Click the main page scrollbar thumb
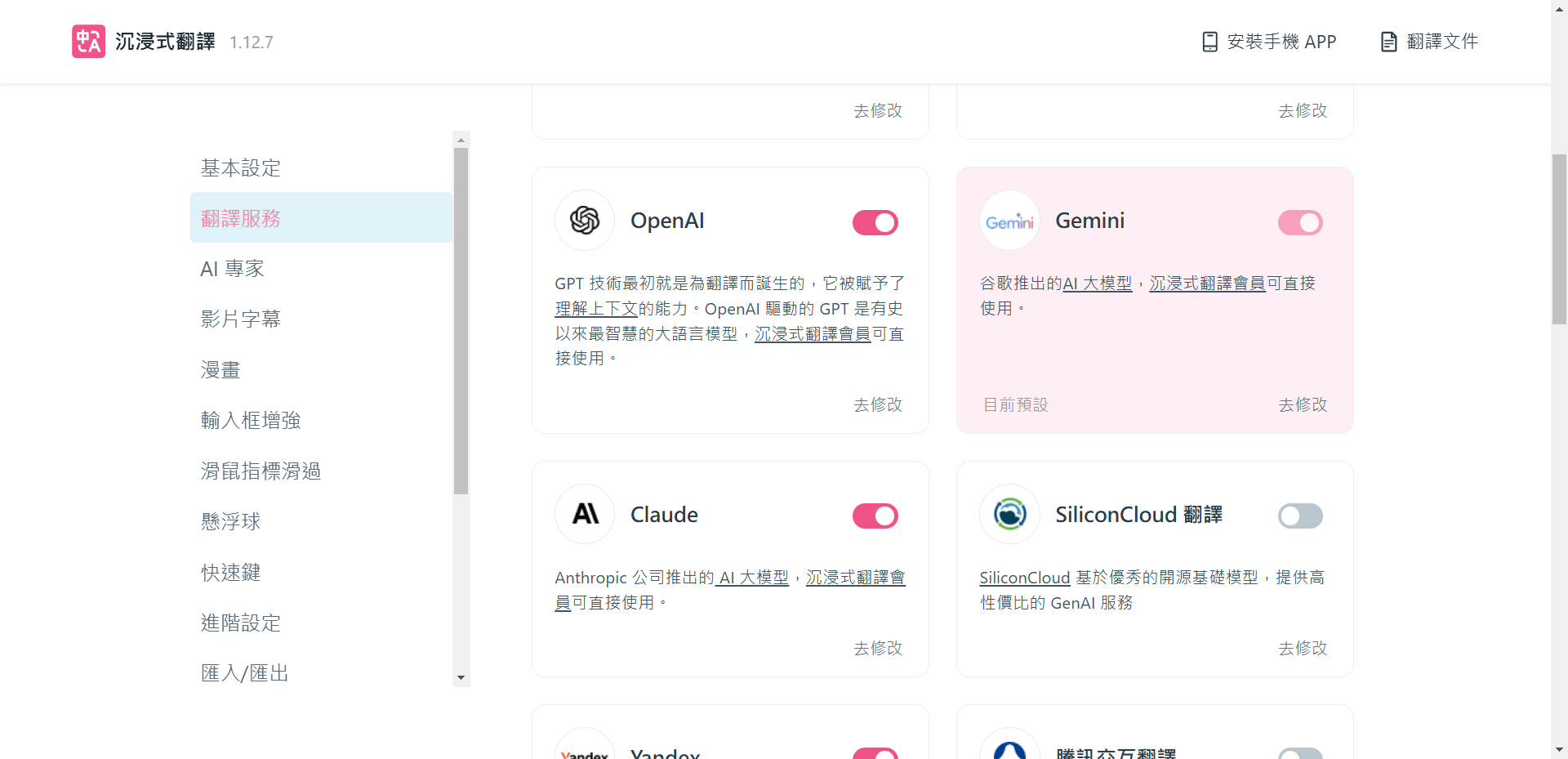Screen dimensions: 1568x759 (x=1559, y=239)
